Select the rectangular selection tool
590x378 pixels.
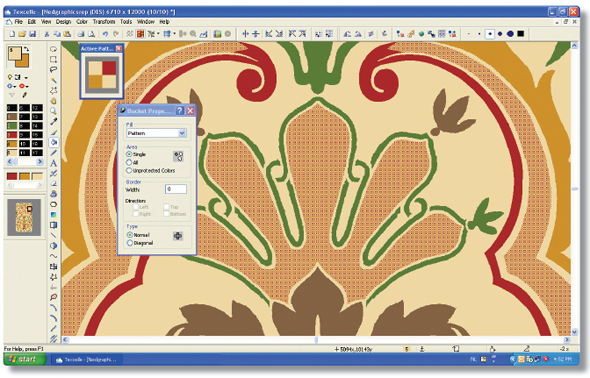click(53, 59)
